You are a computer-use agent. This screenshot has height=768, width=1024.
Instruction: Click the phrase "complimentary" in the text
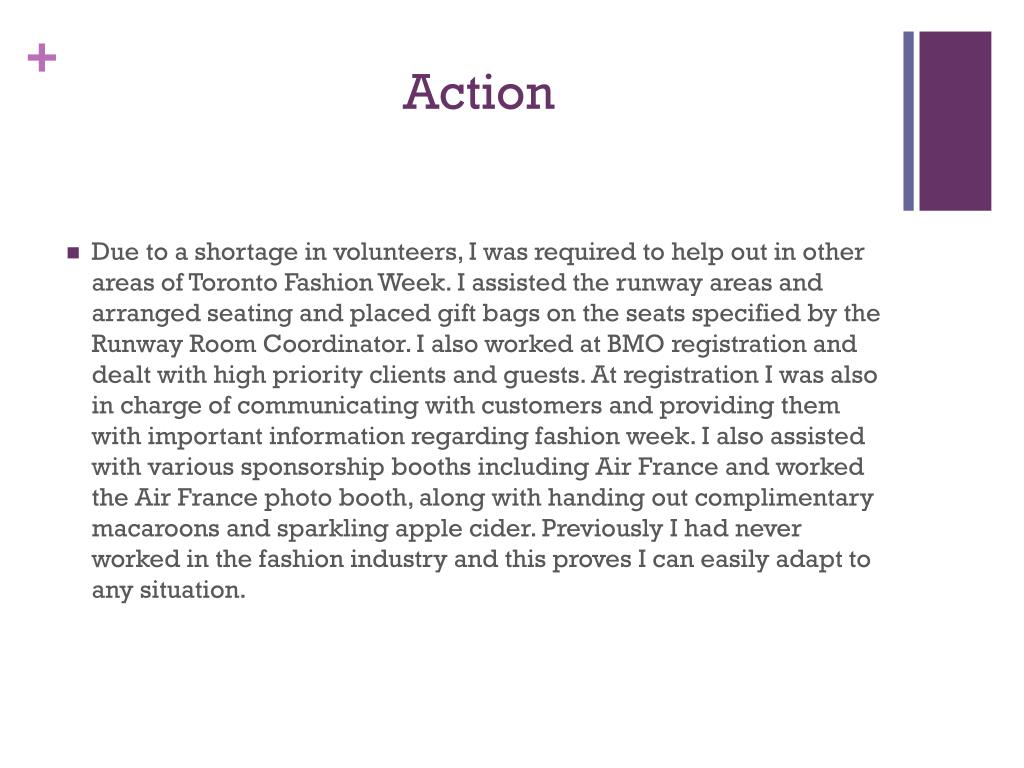click(784, 498)
